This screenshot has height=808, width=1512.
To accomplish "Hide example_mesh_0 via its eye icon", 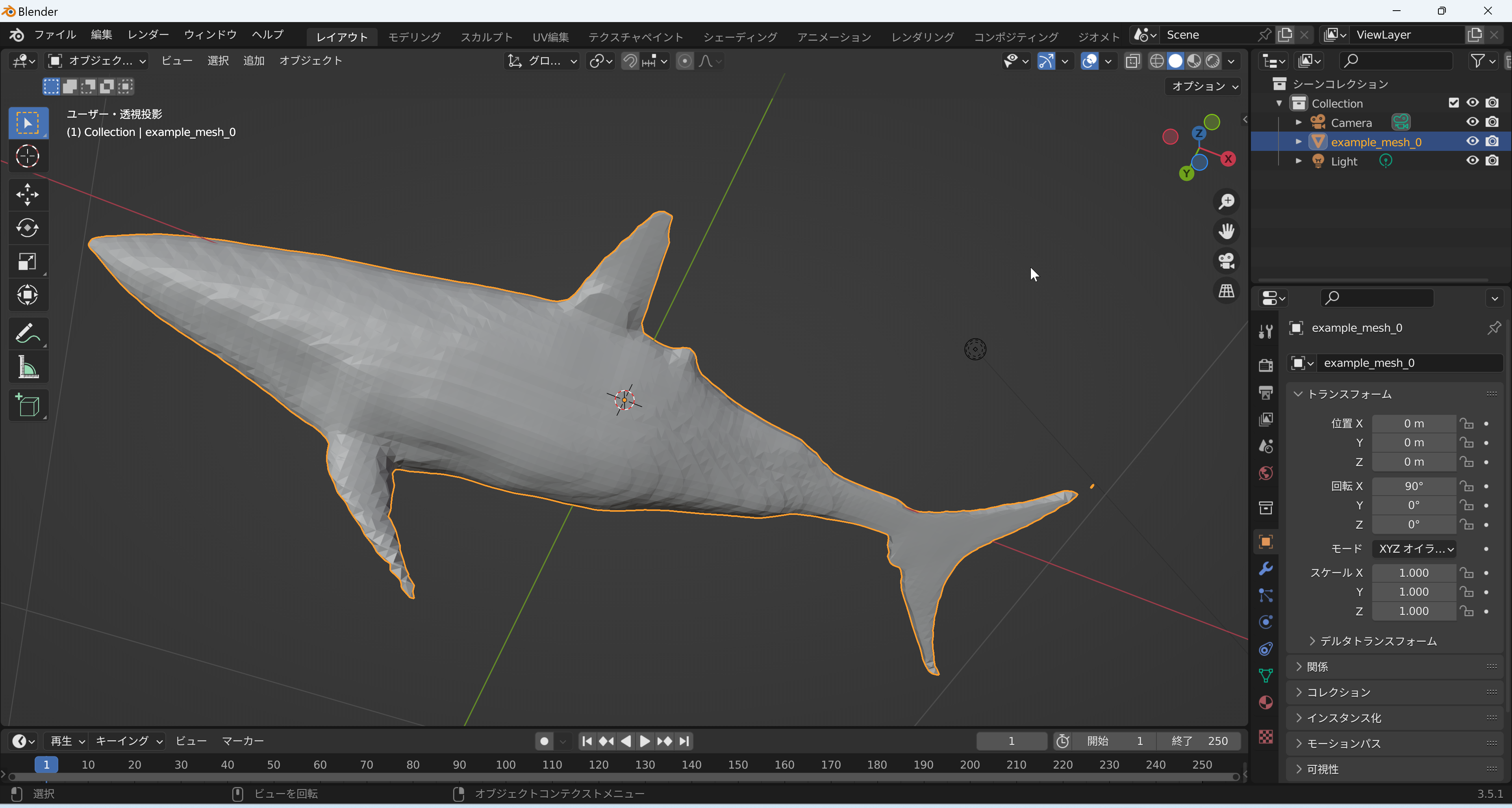I will click(x=1472, y=141).
